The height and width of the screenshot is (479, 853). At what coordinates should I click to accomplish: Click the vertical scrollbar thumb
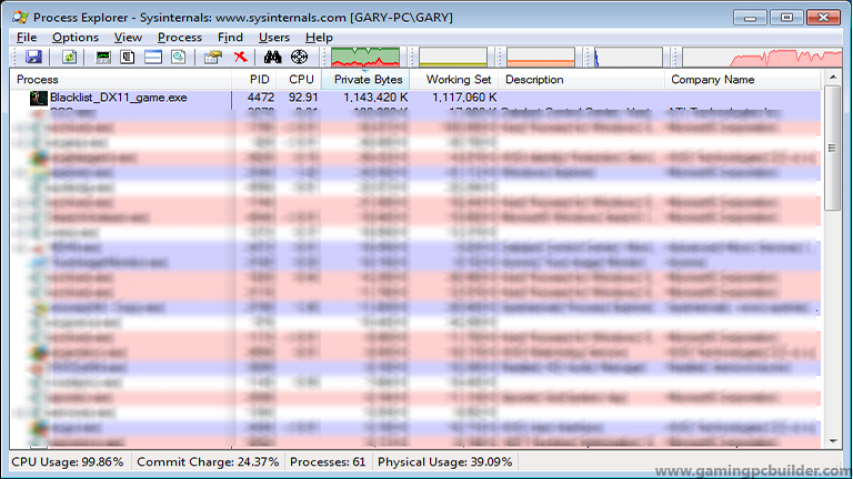(x=833, y=148)
